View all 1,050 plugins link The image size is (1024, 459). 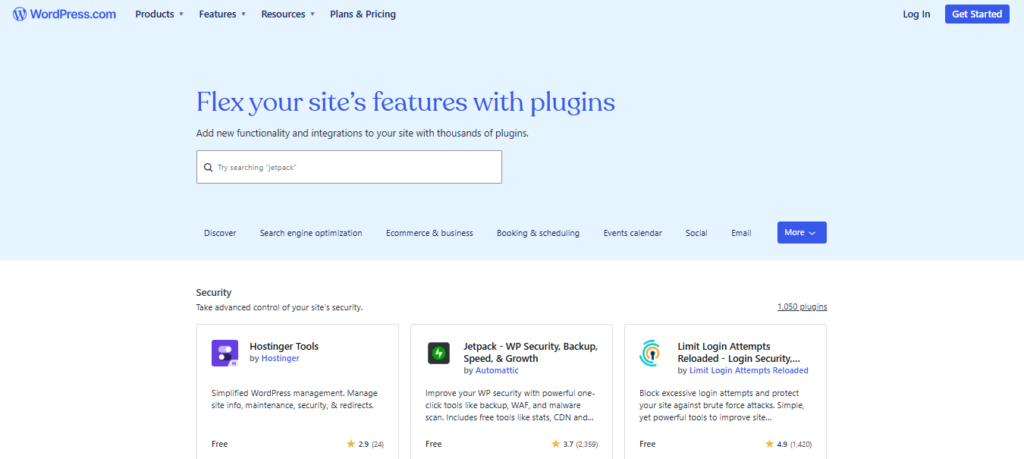click(x=801, y=307)
